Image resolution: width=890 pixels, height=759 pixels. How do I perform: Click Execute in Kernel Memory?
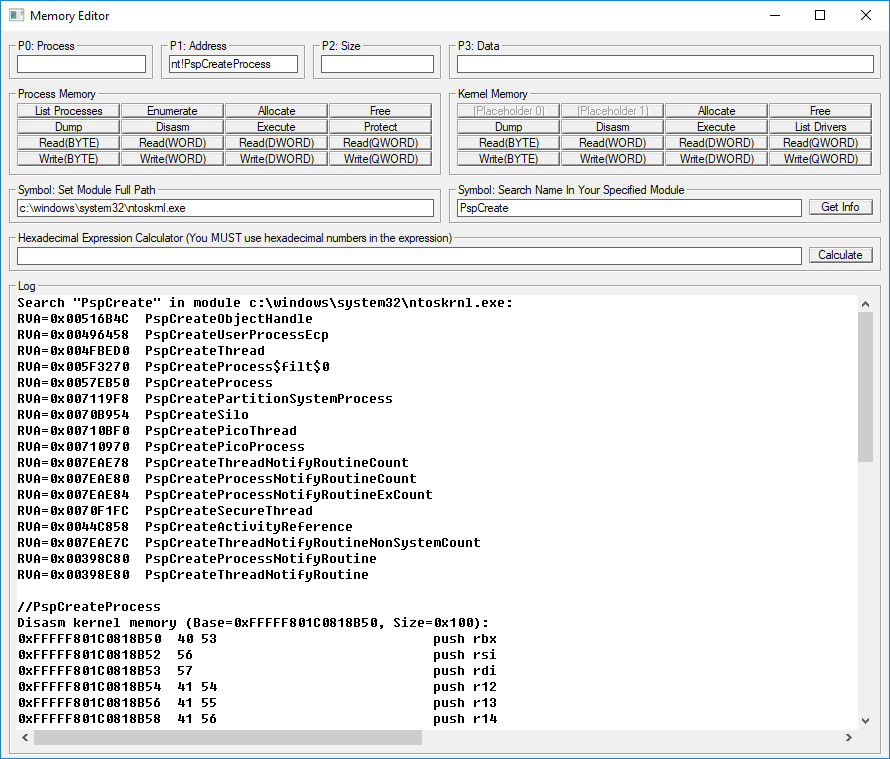coord(716,127)
